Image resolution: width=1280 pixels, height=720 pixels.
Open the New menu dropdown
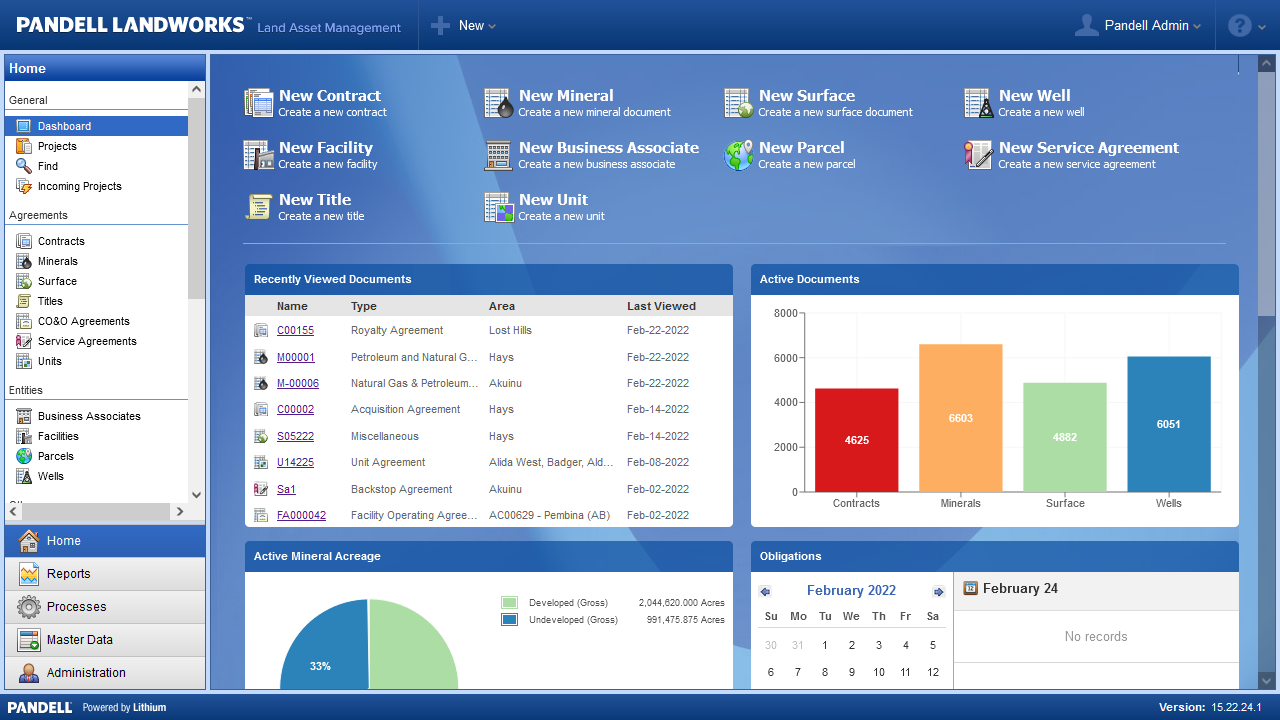coord(463,25)
